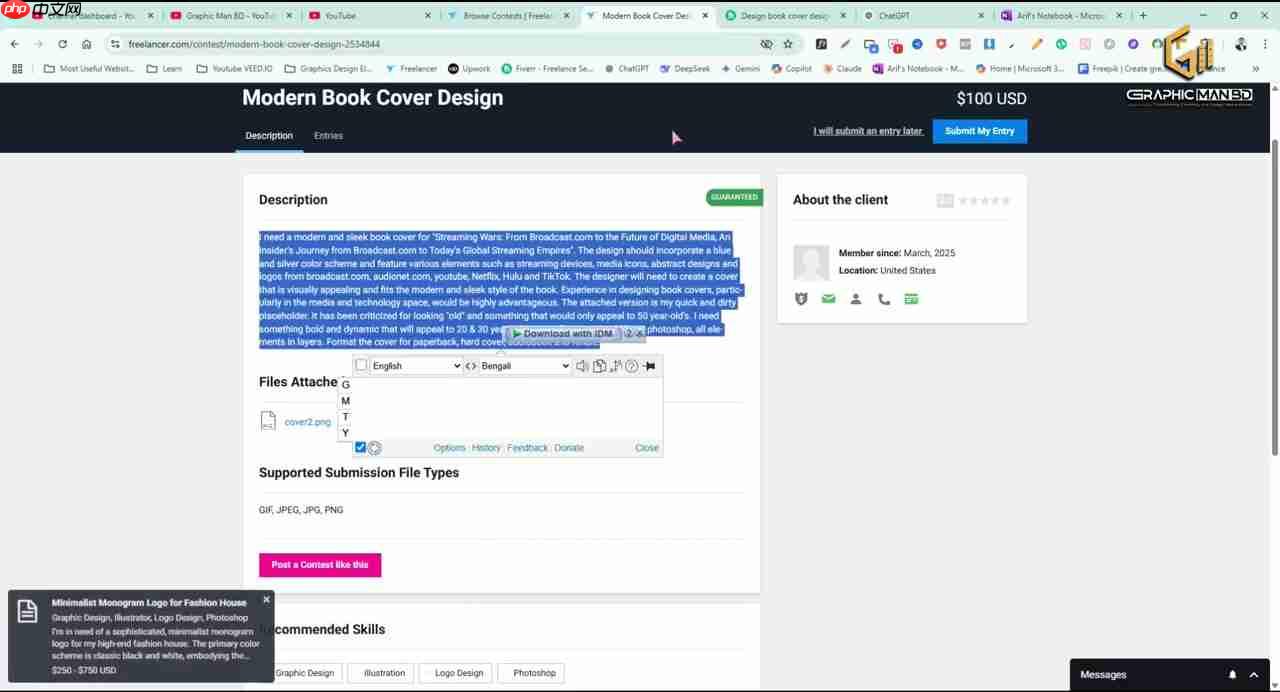Viewport: 1280px width, 692px height.
Task: Open the Claude bookmark
Action: click(841, 69)
